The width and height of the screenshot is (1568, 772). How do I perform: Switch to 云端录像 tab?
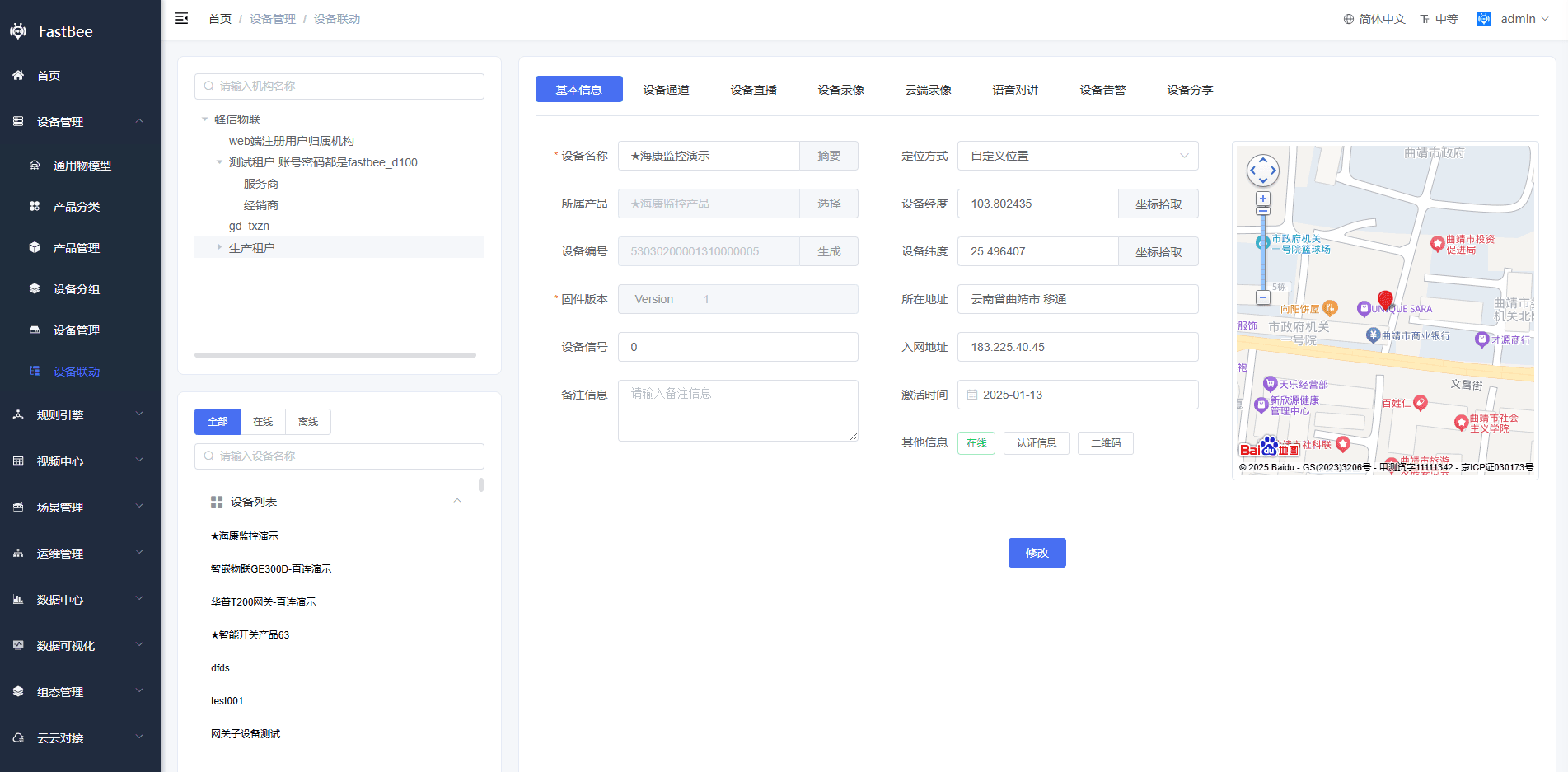point(929,89)
